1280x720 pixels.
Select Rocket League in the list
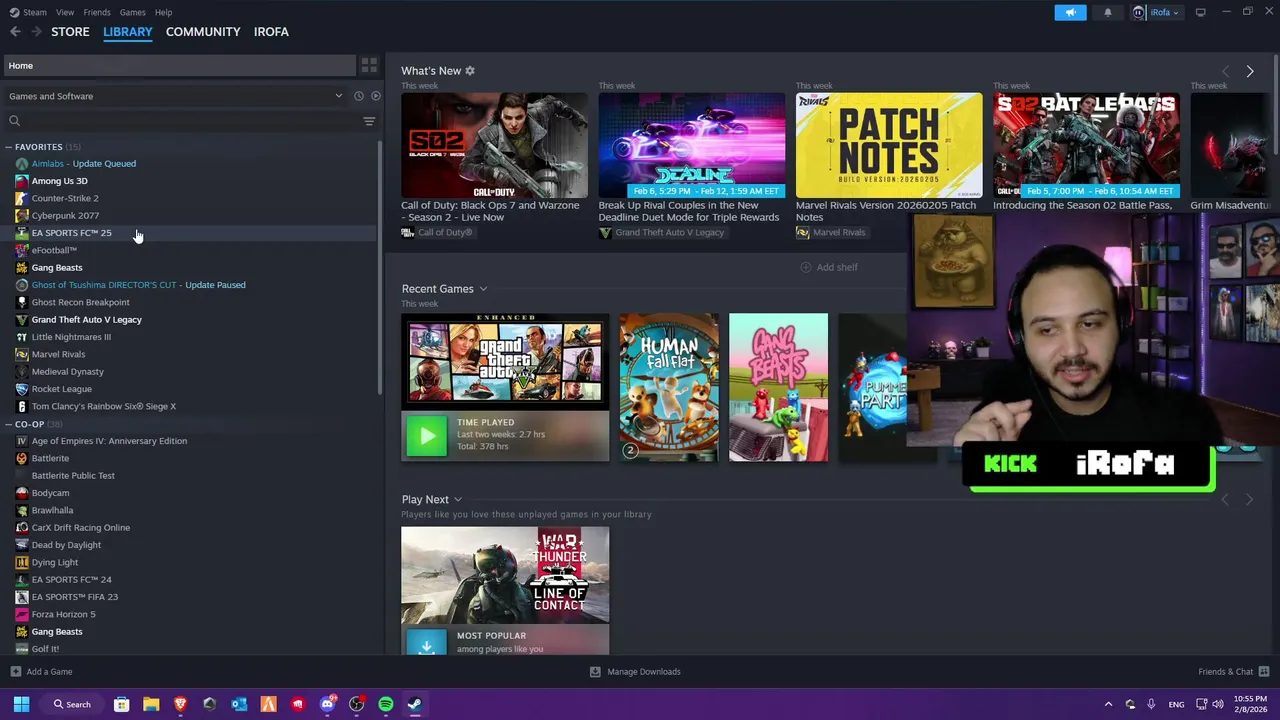[x=61, y=389]
